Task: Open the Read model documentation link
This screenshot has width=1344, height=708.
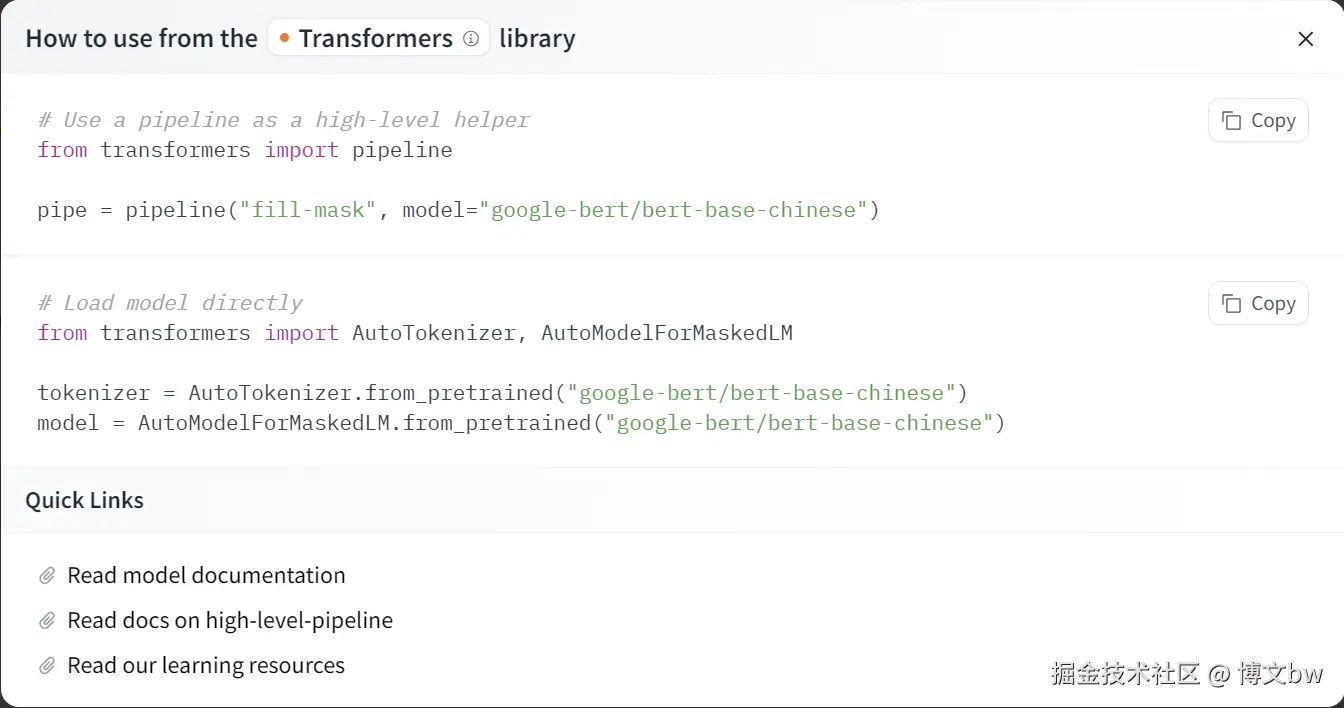Action: [206, 576]
